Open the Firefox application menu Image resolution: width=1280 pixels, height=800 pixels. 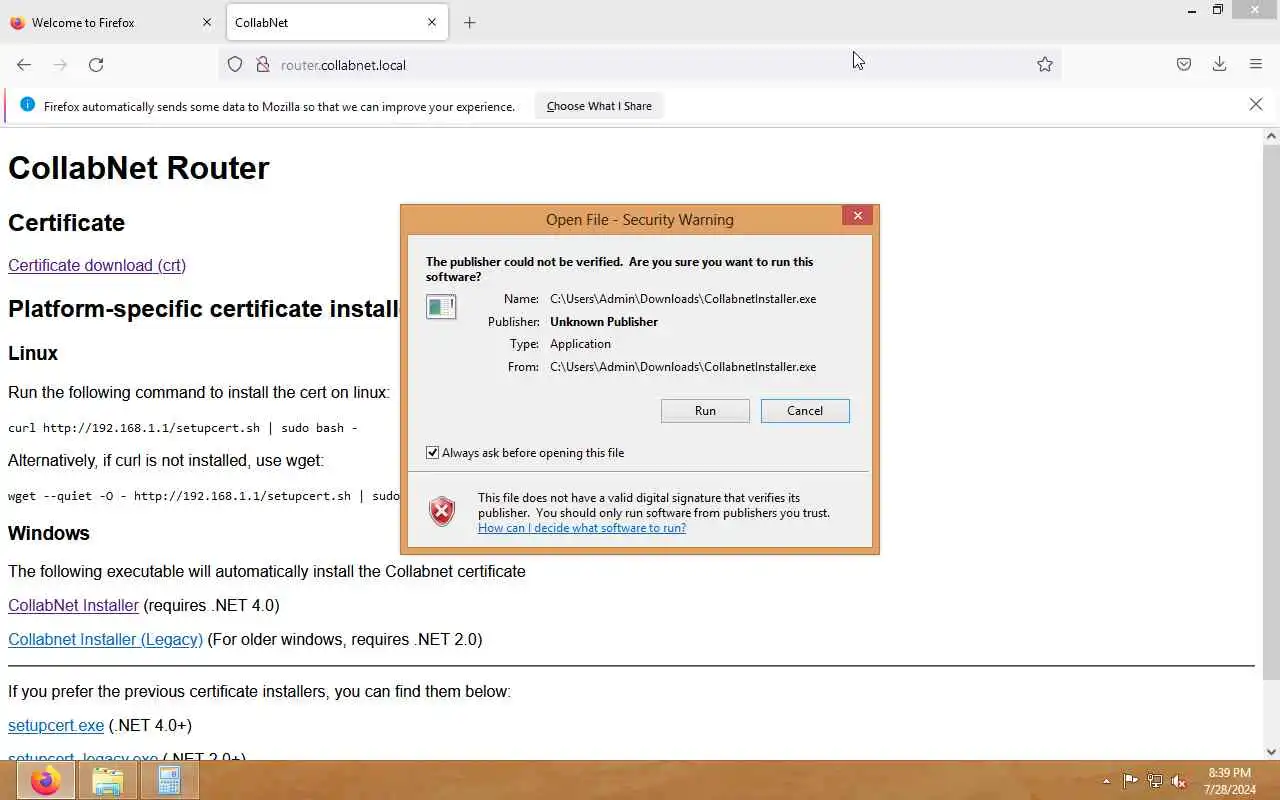click(1256, 65)
